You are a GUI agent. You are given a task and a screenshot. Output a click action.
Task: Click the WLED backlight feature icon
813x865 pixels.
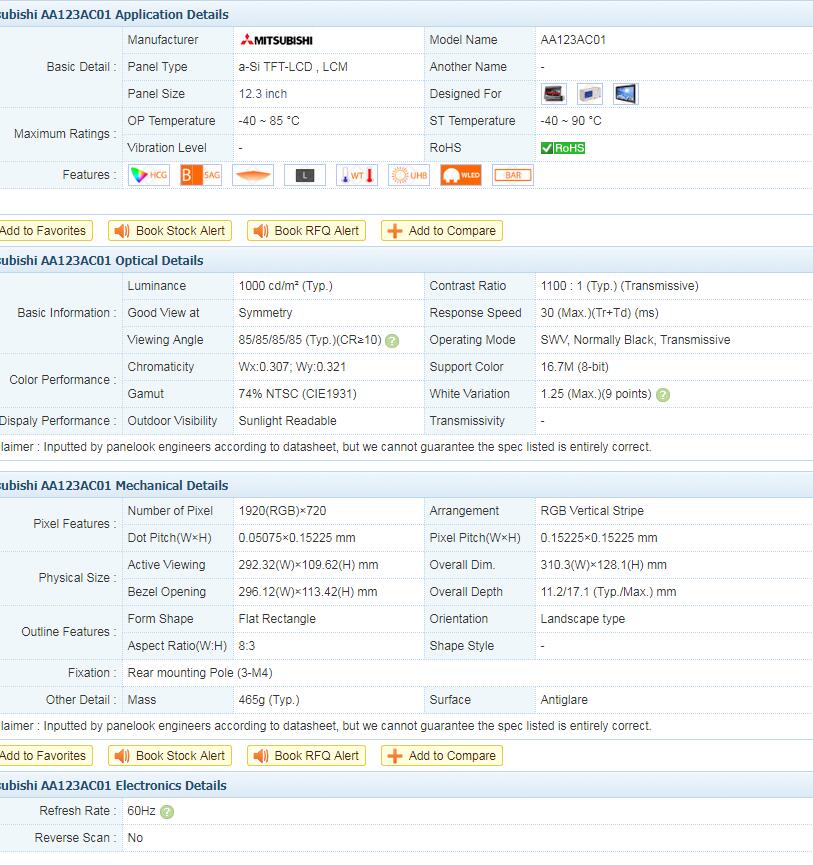click(x=461, y=175)
